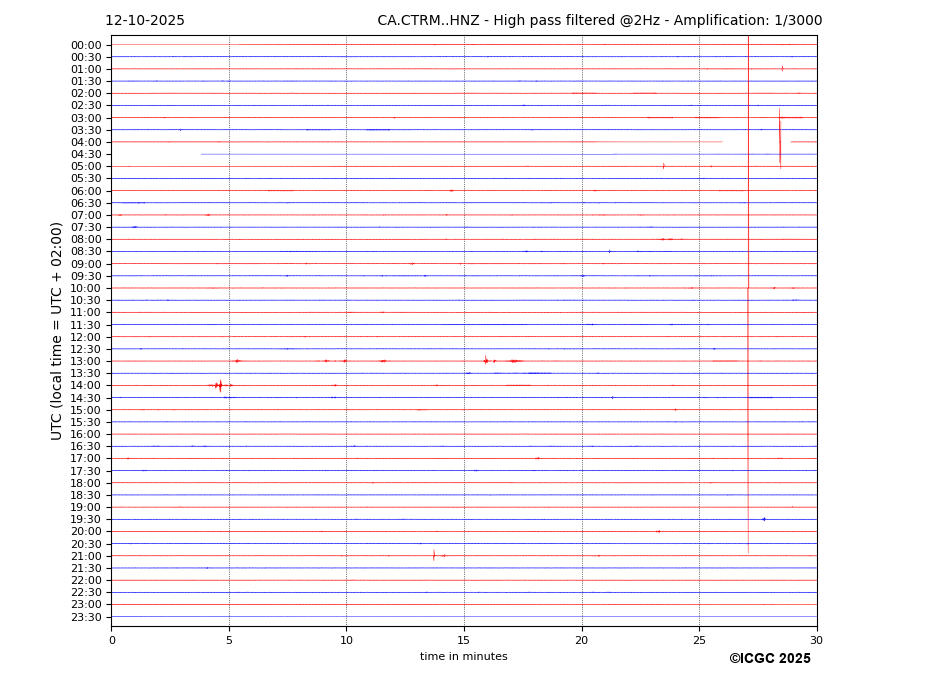Select the 23:30 trace row label
927x696 pixels.
point(86,617)
